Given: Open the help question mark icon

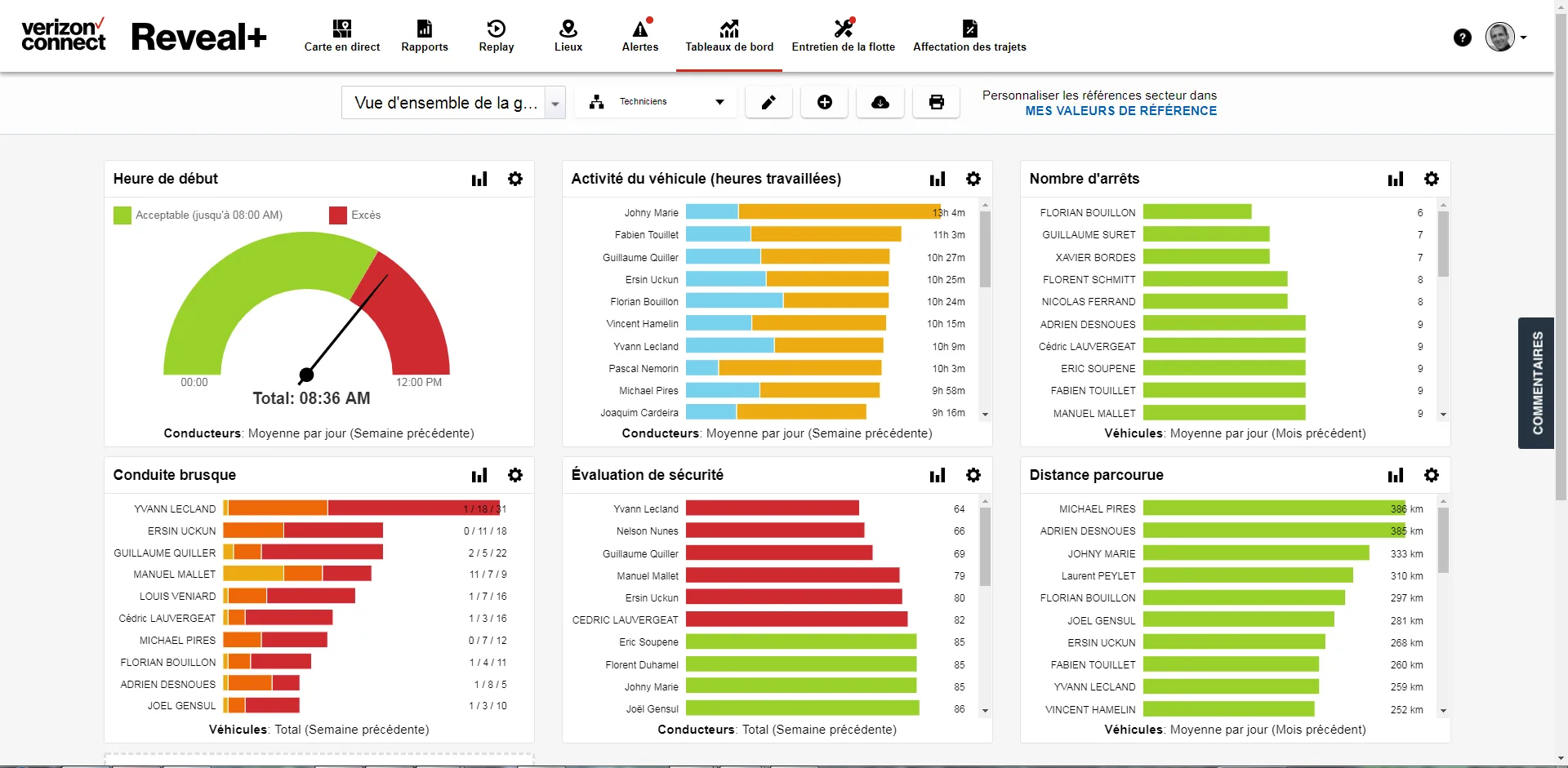Looking at the screenshot, I should tap(1463, 37).
